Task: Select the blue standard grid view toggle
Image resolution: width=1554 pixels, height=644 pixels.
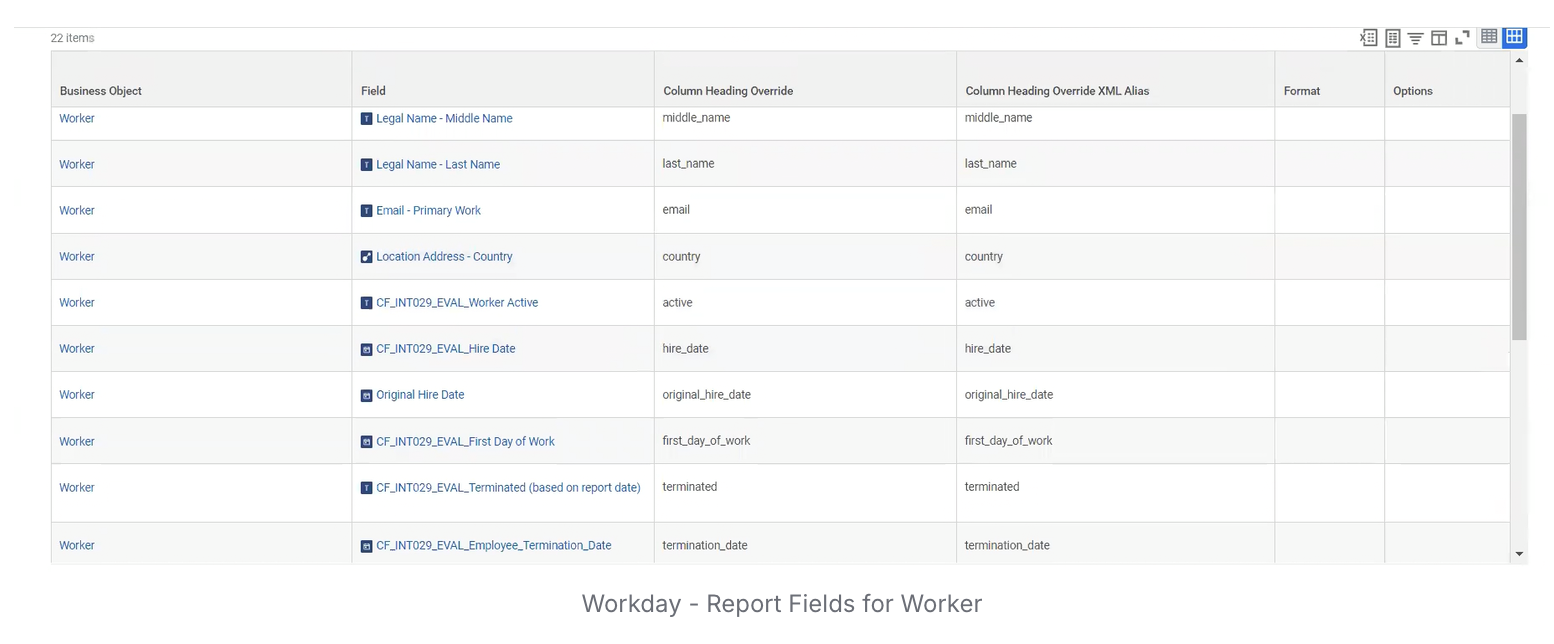Action: point(1515,37)
